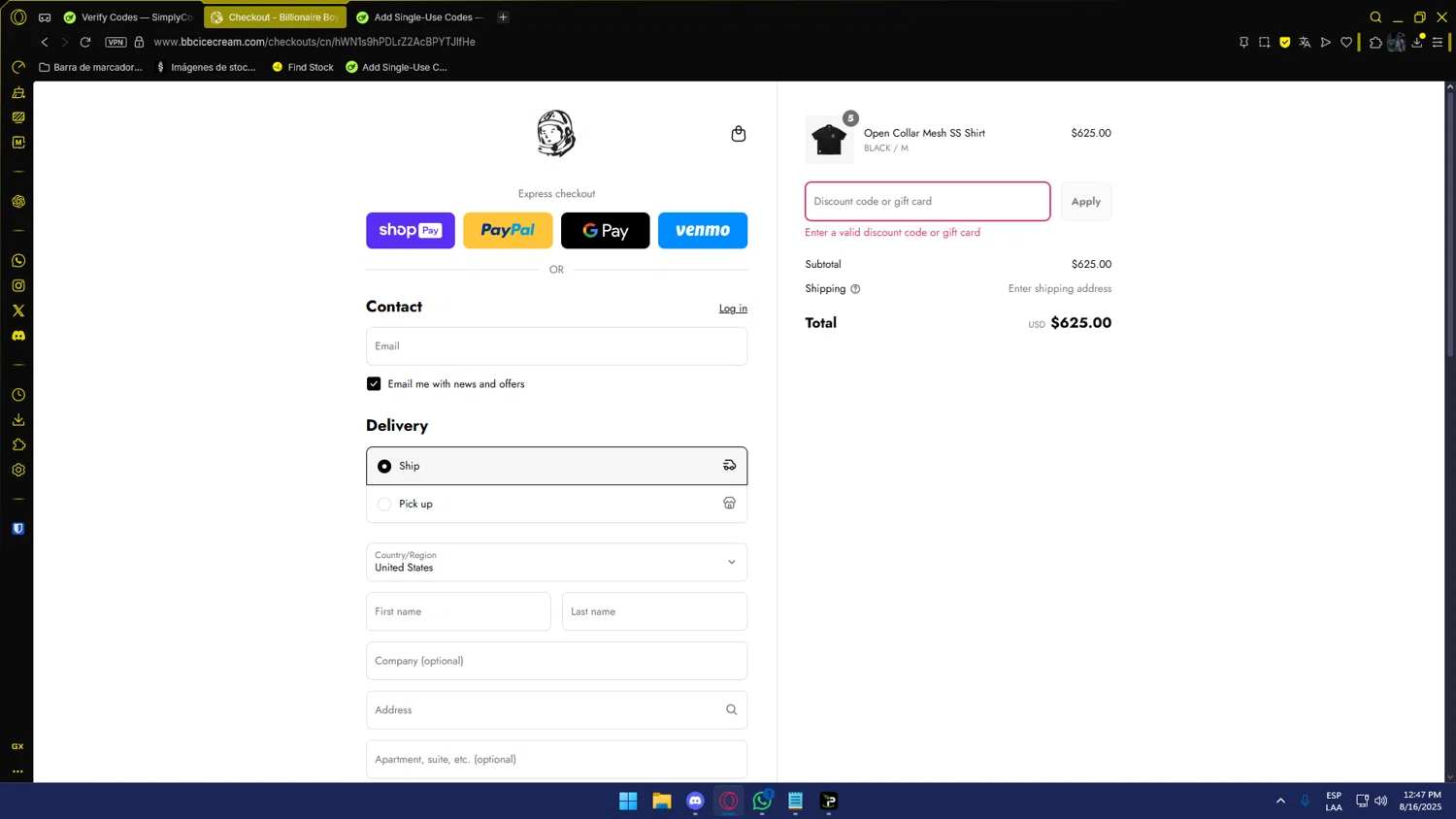Click the pinboard pin icon

pyautogui.click(x=1243, y=42)
